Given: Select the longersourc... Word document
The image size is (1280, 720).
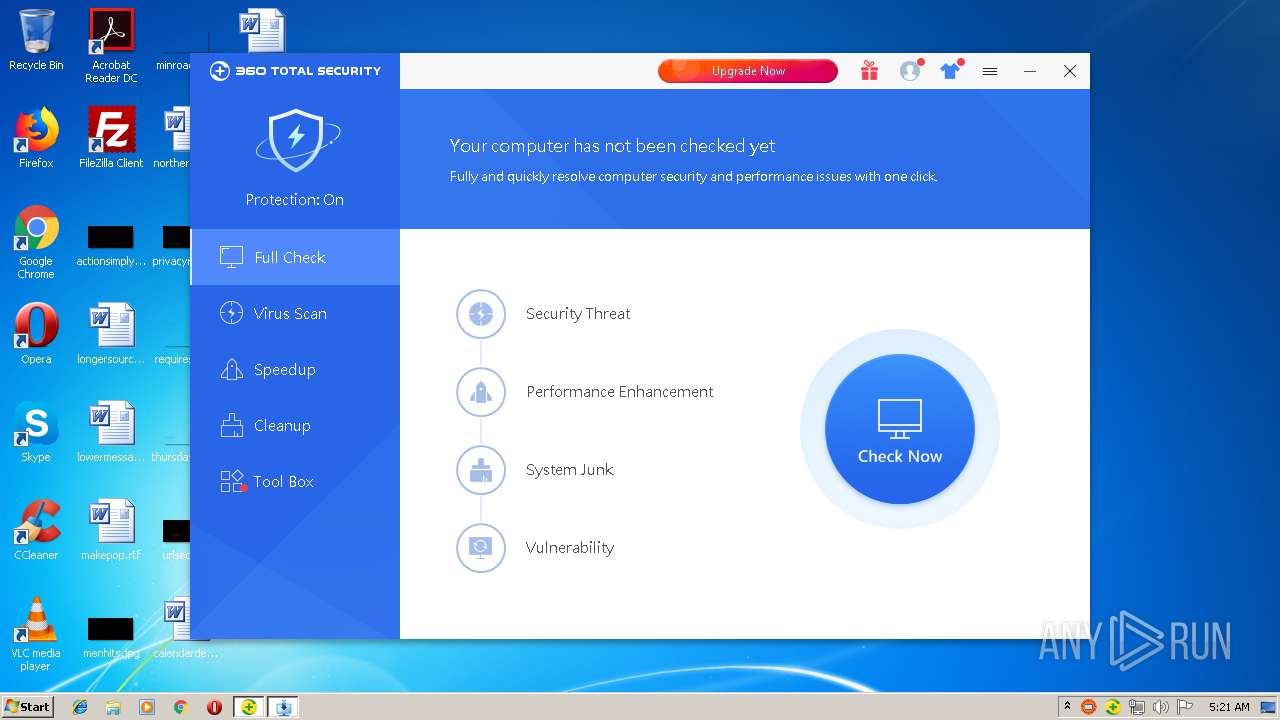Looking at the screenshot, I should coord(111,333).
